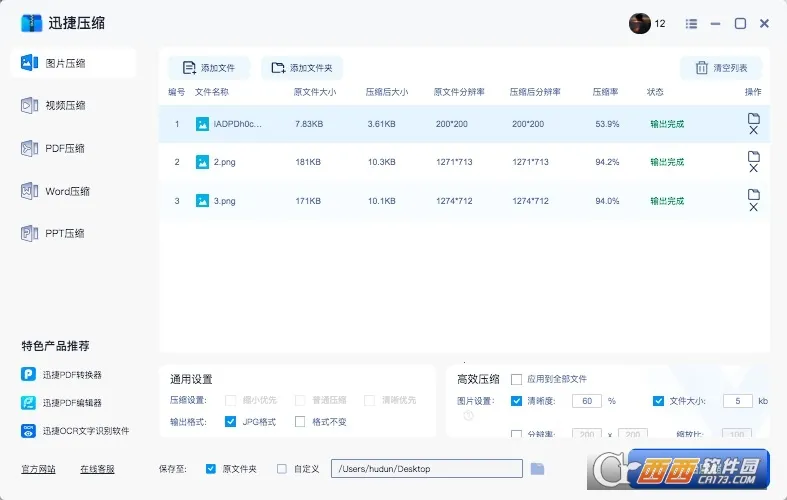Check the 自定义 save location option

tap(282, 469)
